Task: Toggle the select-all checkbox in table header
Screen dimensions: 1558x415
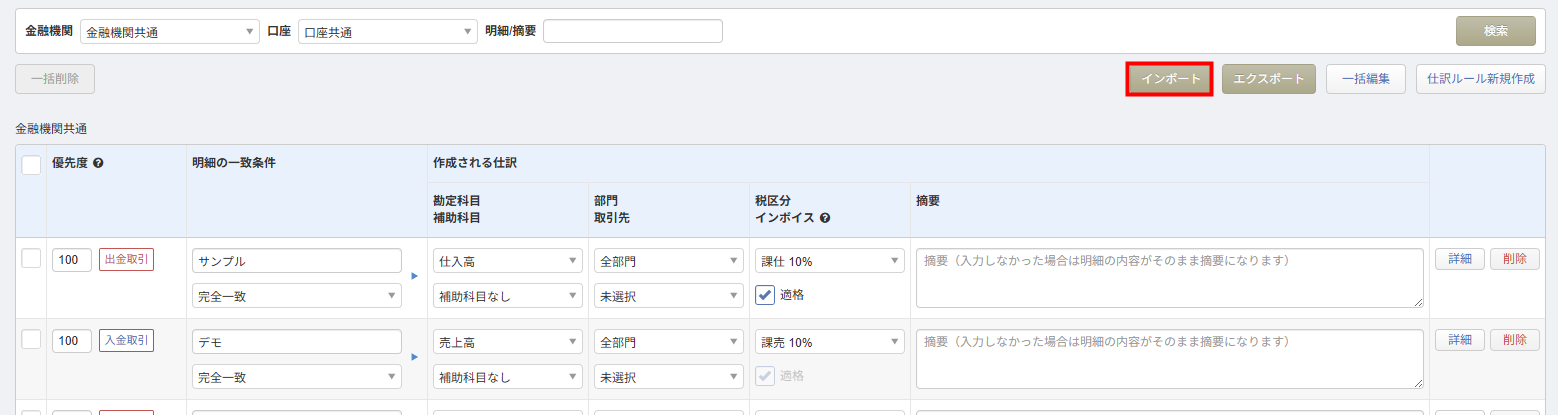Action: point(31,165)
